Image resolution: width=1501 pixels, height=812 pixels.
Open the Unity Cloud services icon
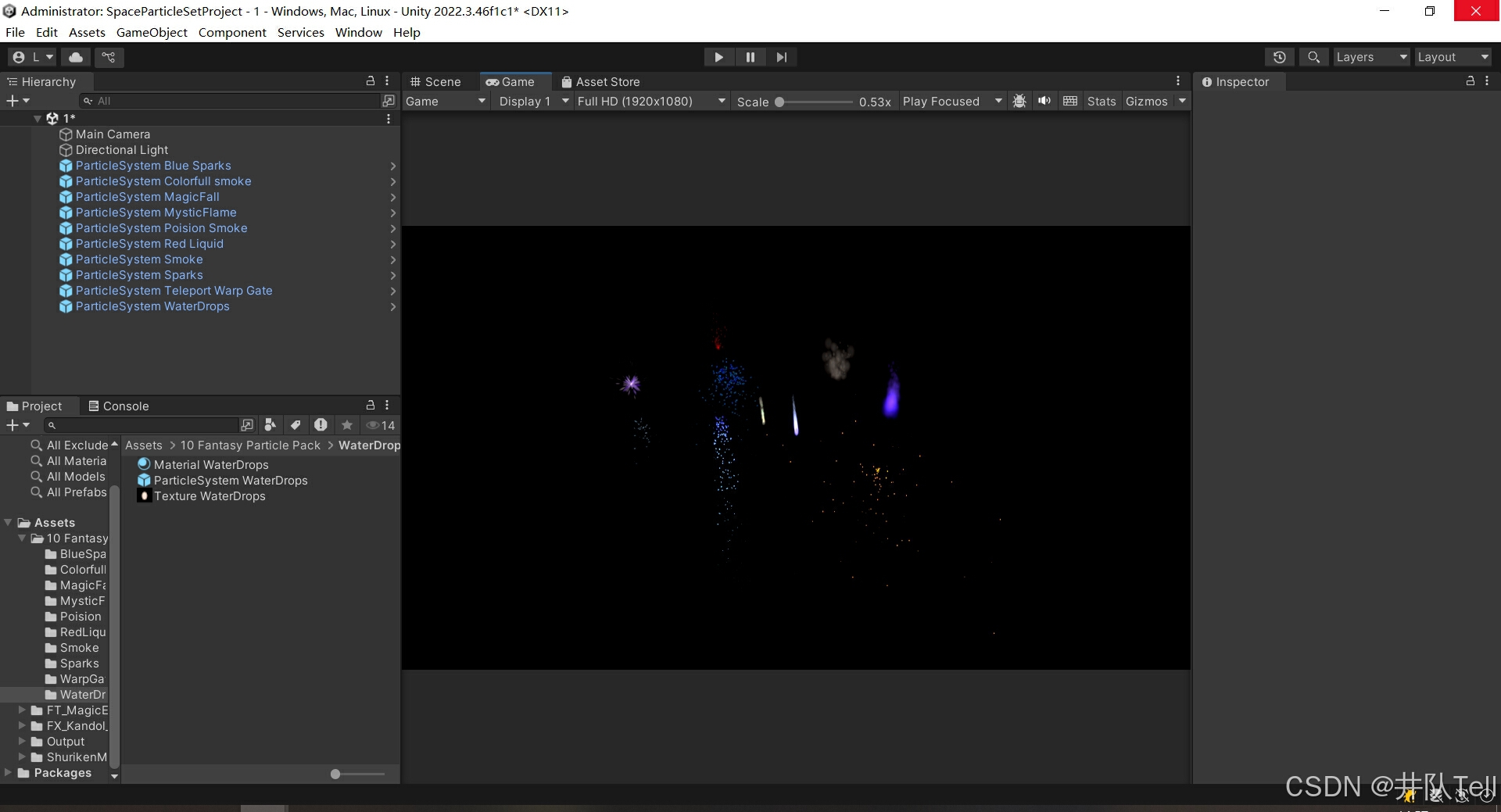tap(76, 57)
